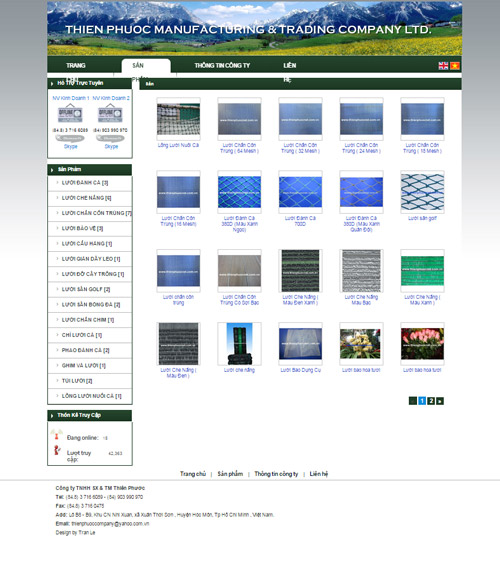Expand LƯỚI ĐÁNH CÁ category
Viewport: 500px width, 562px height.
tap(85, 183)
